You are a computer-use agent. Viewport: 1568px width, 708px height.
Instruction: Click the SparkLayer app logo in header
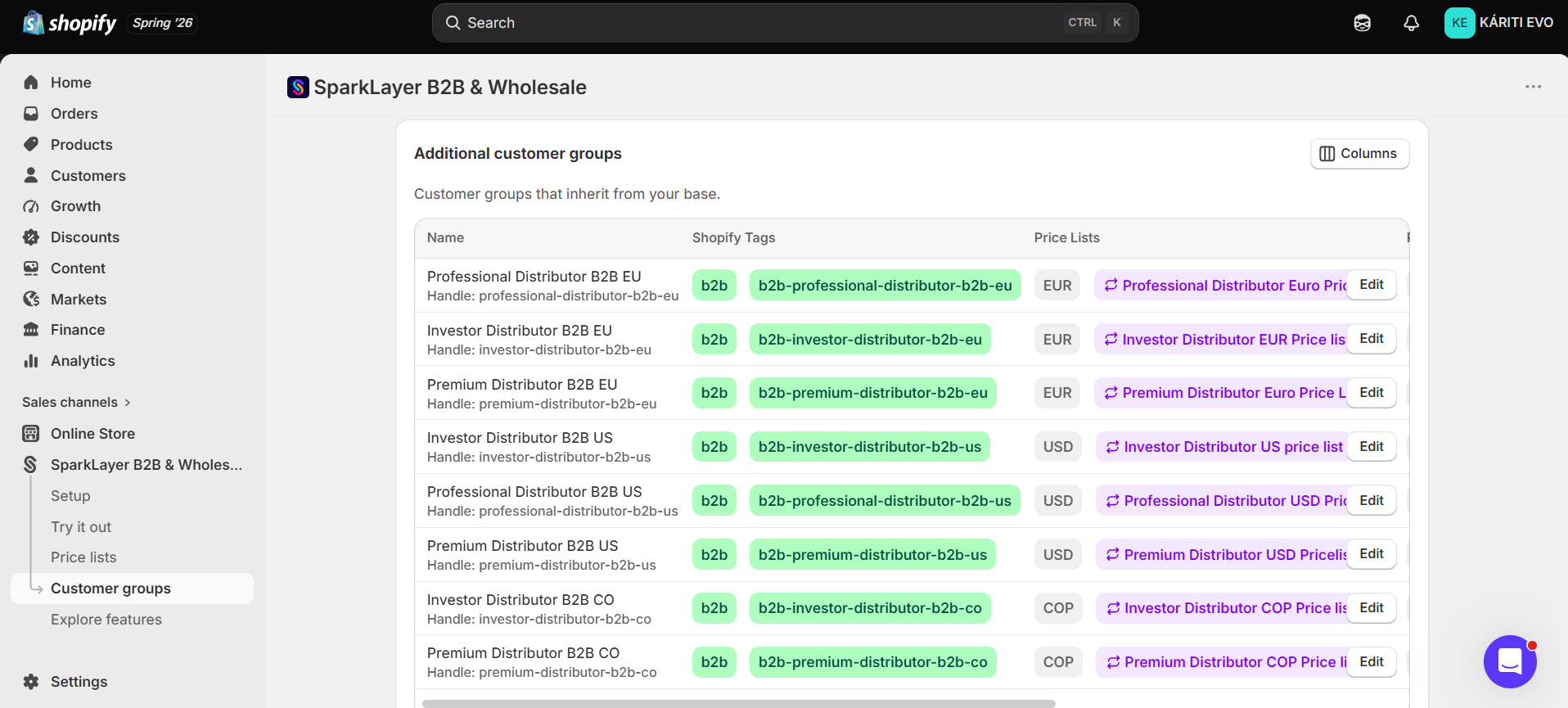[298, 87]
